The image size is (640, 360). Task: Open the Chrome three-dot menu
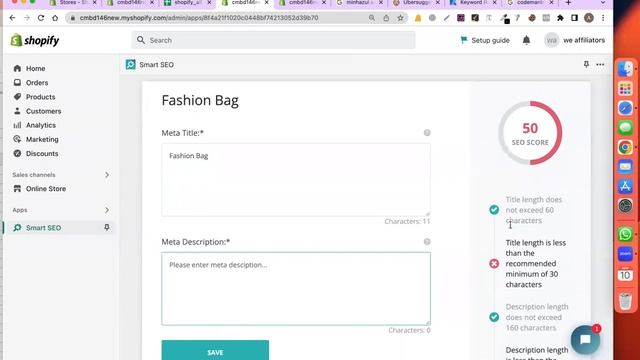(603, 18)
